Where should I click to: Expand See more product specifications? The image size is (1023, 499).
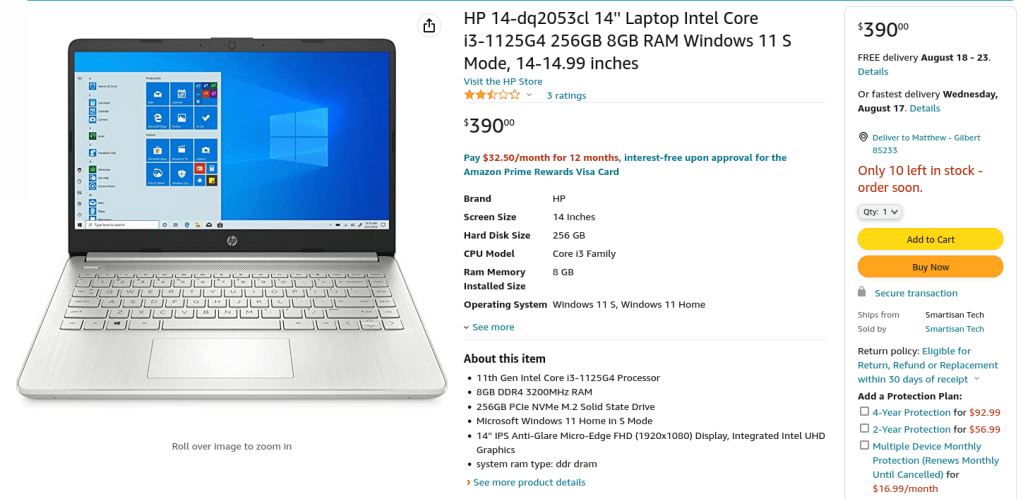(489, 327)
